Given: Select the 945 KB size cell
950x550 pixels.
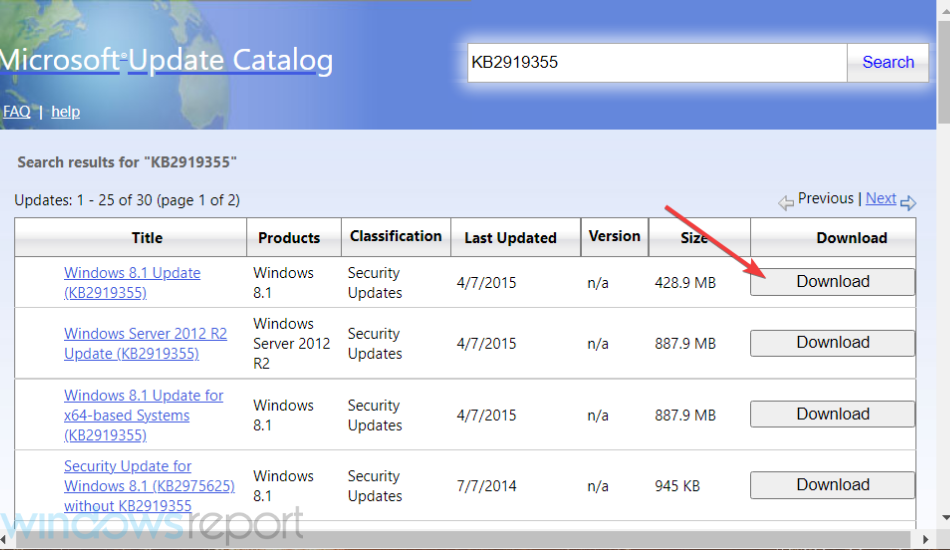Looking at the screenshot, I should [677, 486].
